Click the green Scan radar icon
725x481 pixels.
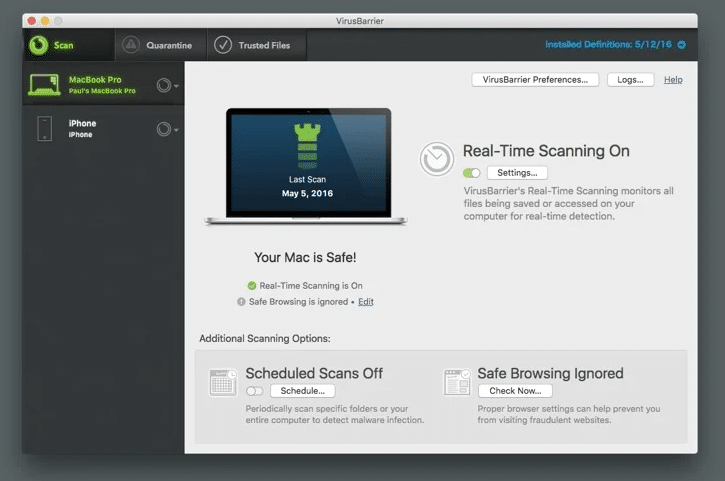pos(38,45)
